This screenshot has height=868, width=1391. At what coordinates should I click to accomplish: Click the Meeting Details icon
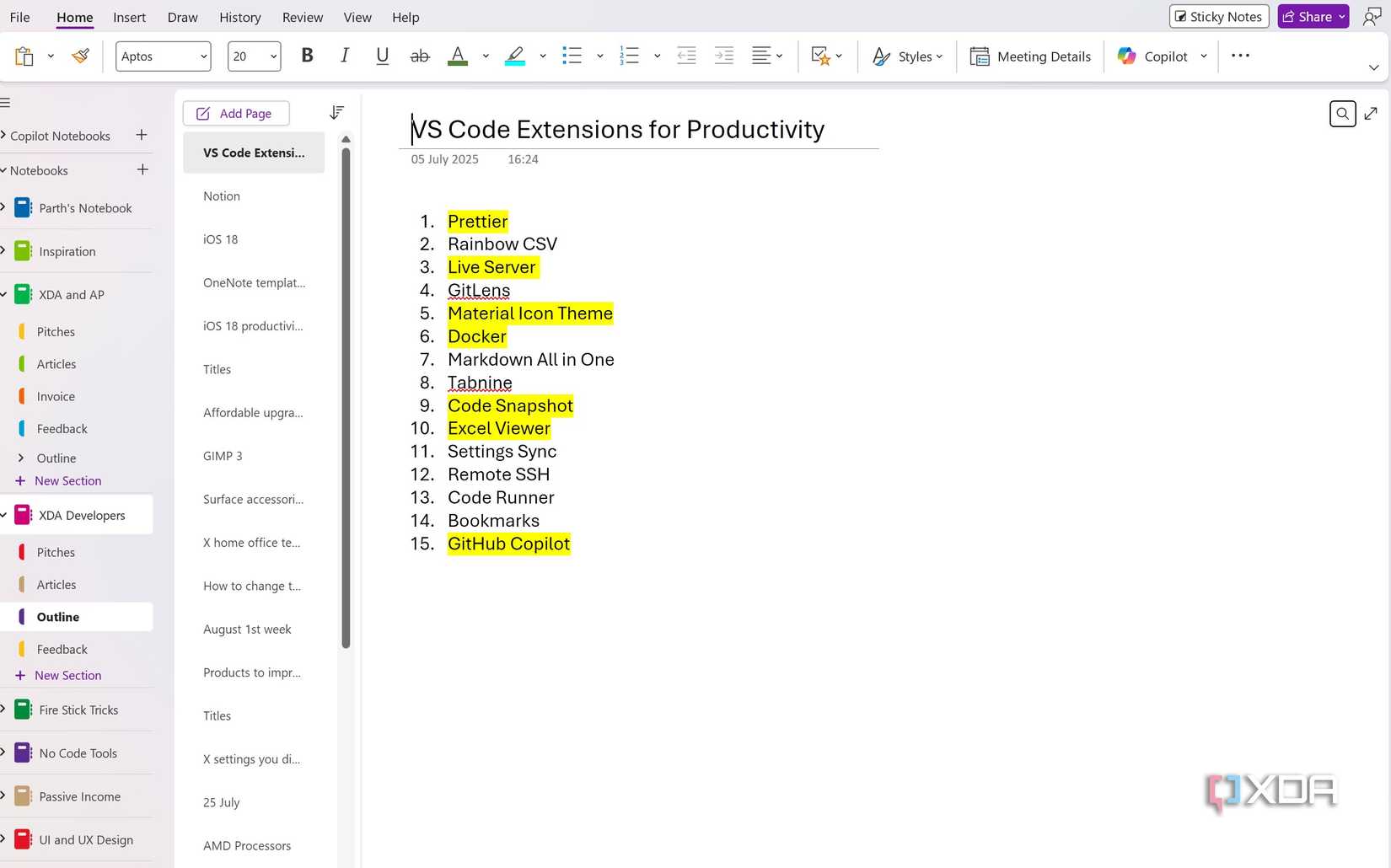click(979, 56)
